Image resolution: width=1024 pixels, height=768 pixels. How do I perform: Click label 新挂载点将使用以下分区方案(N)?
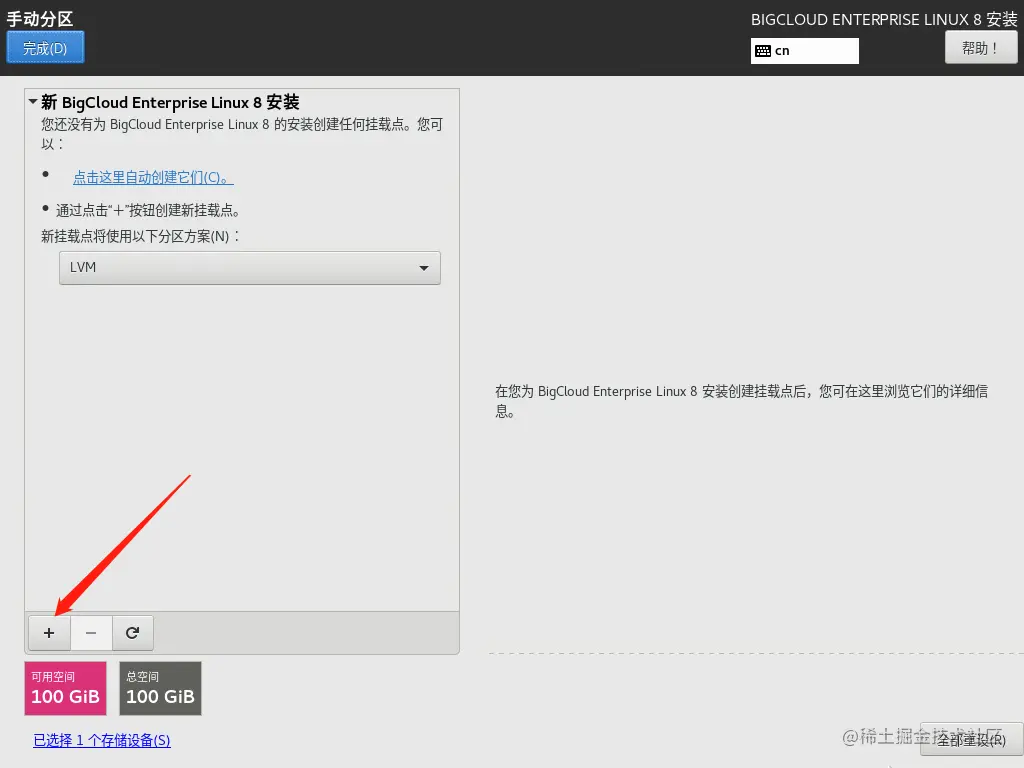point(140,236)
